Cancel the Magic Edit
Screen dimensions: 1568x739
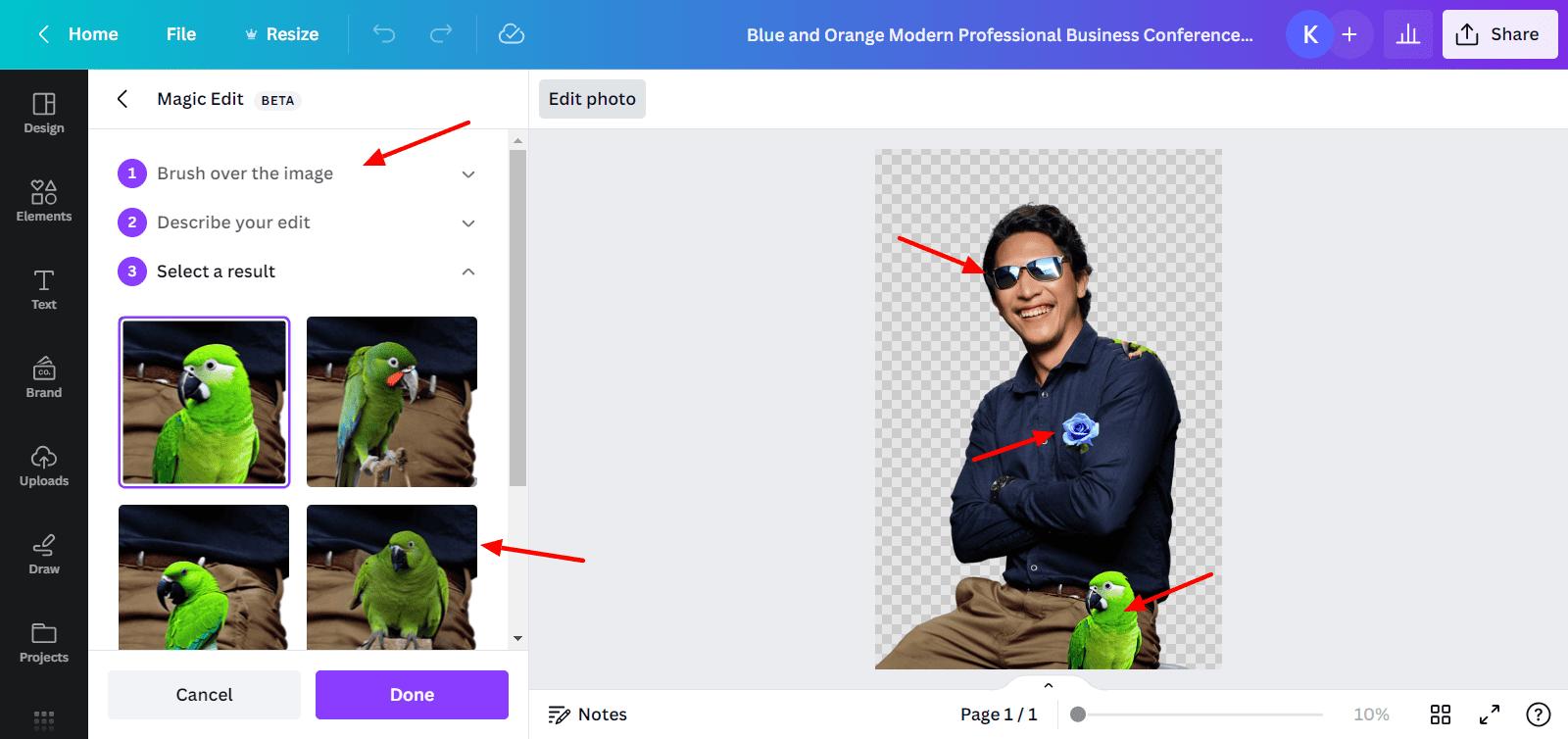pos(204,695)
